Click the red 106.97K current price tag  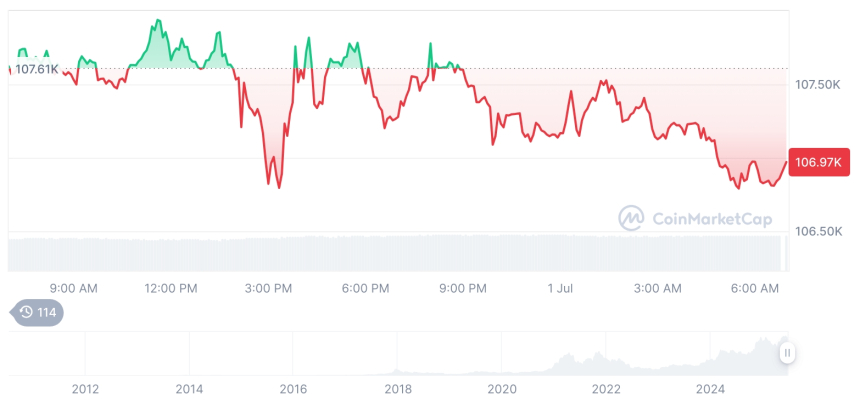[817, 162]
